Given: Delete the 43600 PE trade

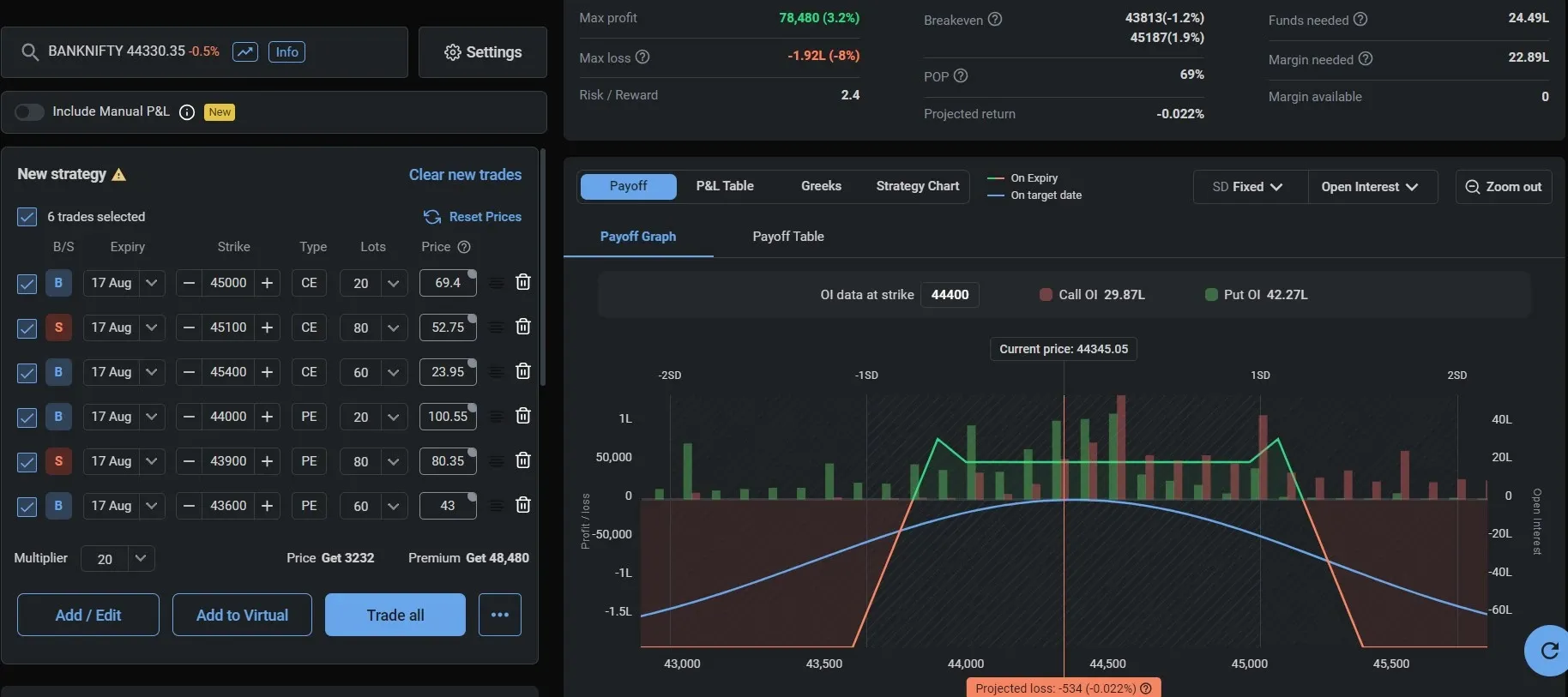Looking at the screenshot, I should tap(523, 505).
